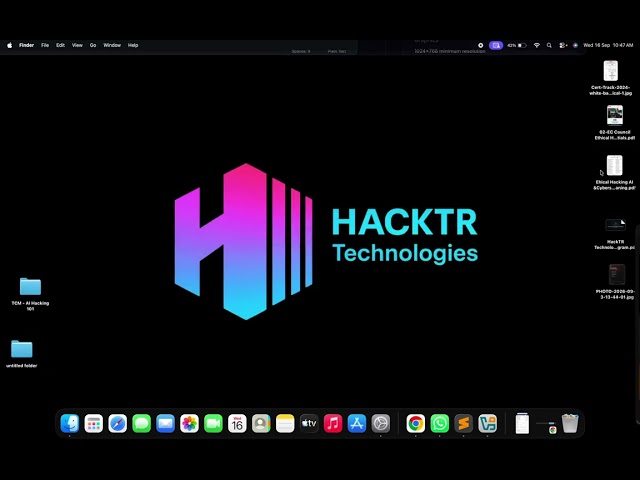Open the App Store in Dock
The image size is (640, 480).
point(357,423)
